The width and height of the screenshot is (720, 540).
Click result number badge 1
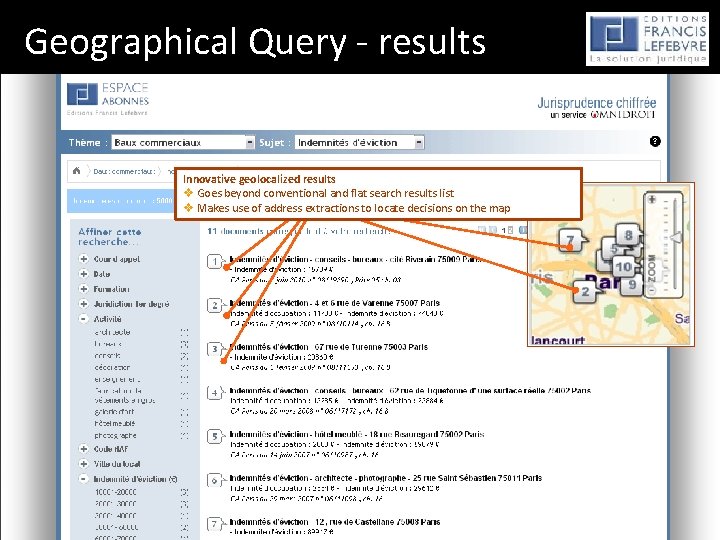[215, 262]
